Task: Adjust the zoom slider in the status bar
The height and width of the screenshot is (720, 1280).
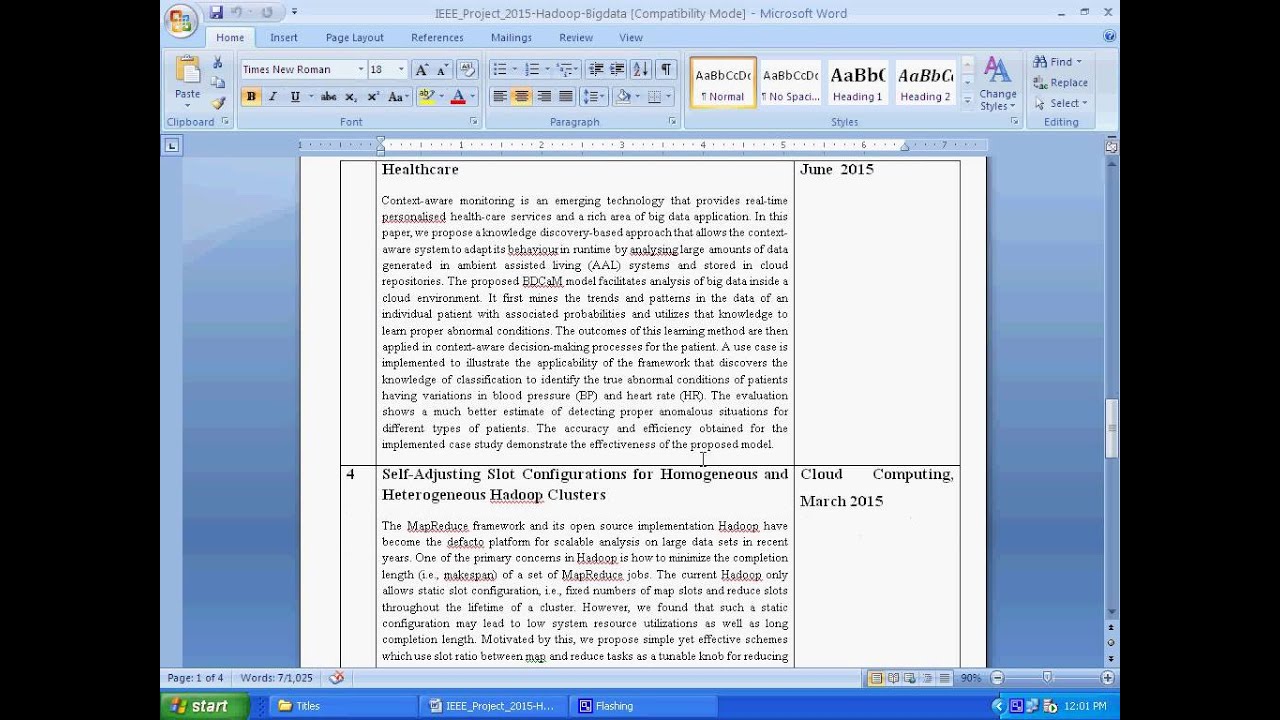Action: pyautogui.click(x=1047, y=678)
